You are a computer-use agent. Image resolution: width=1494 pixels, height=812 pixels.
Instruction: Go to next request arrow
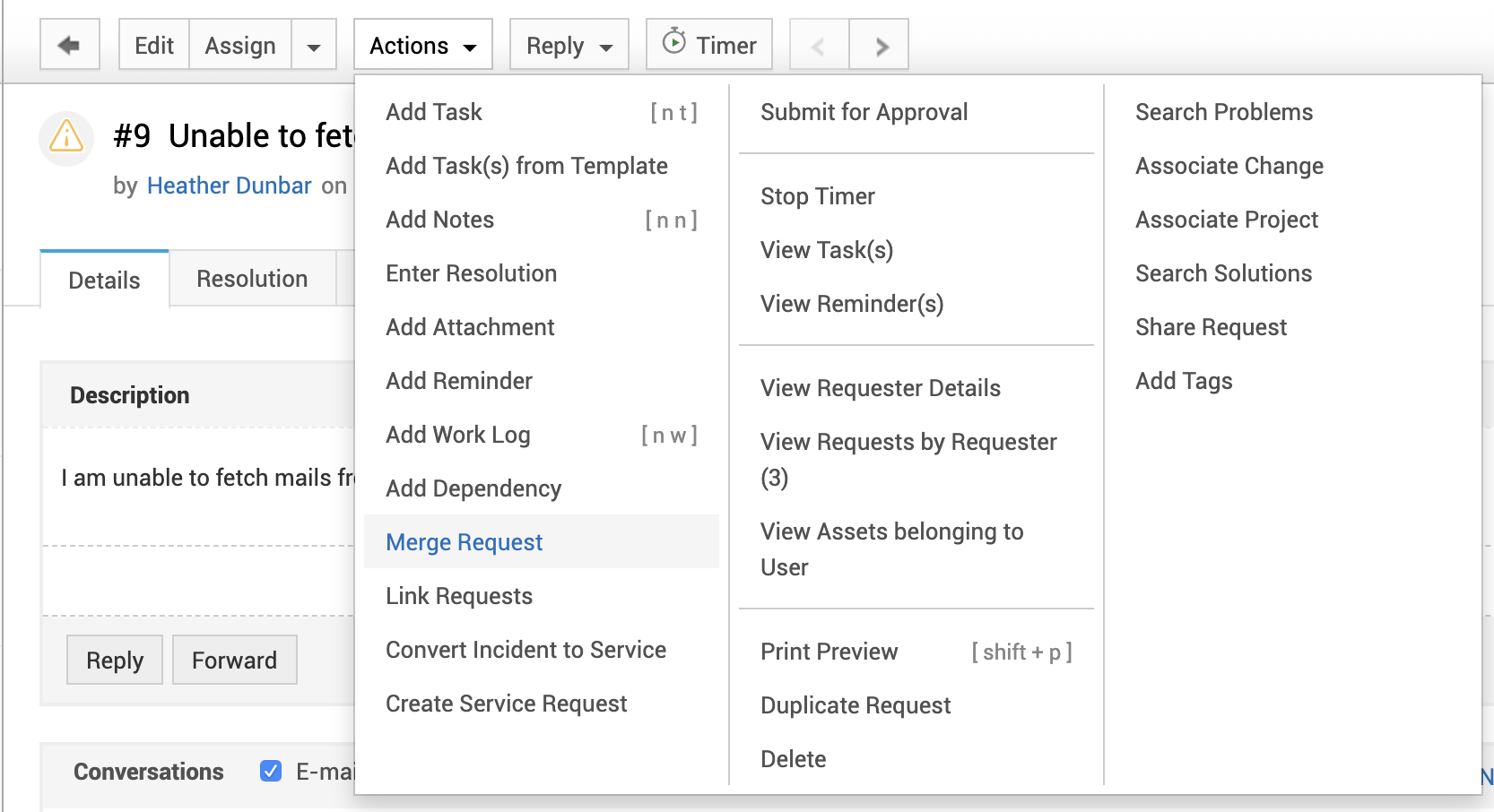[881, 46]
